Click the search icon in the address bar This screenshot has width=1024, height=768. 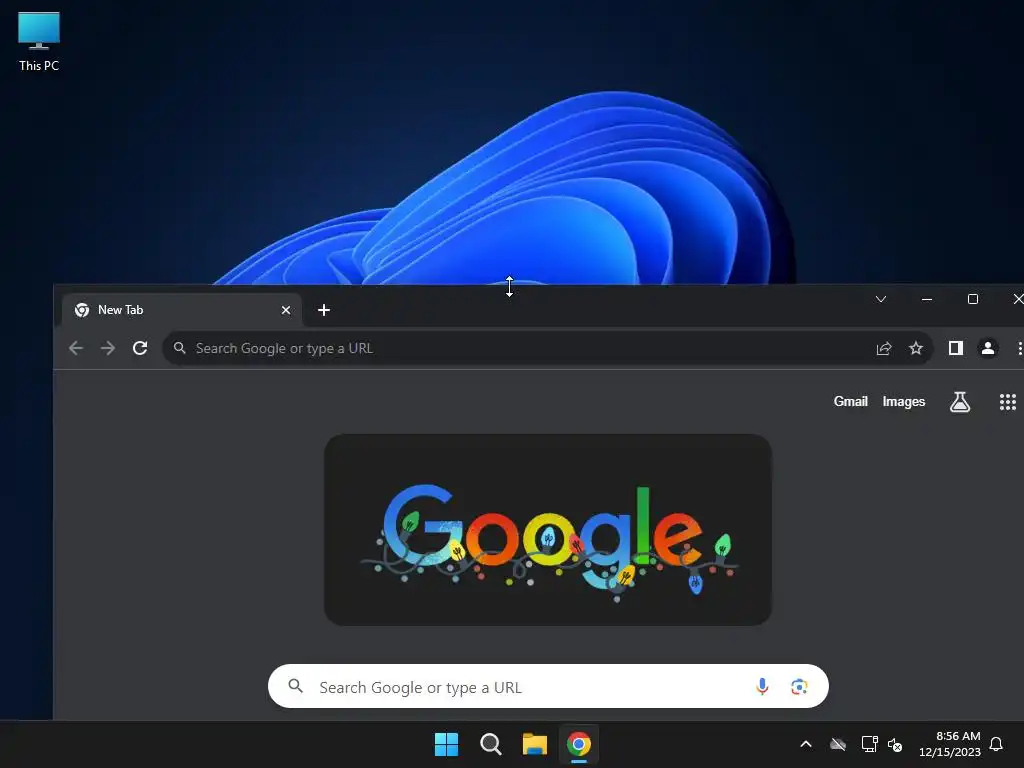tap(180, 348)
